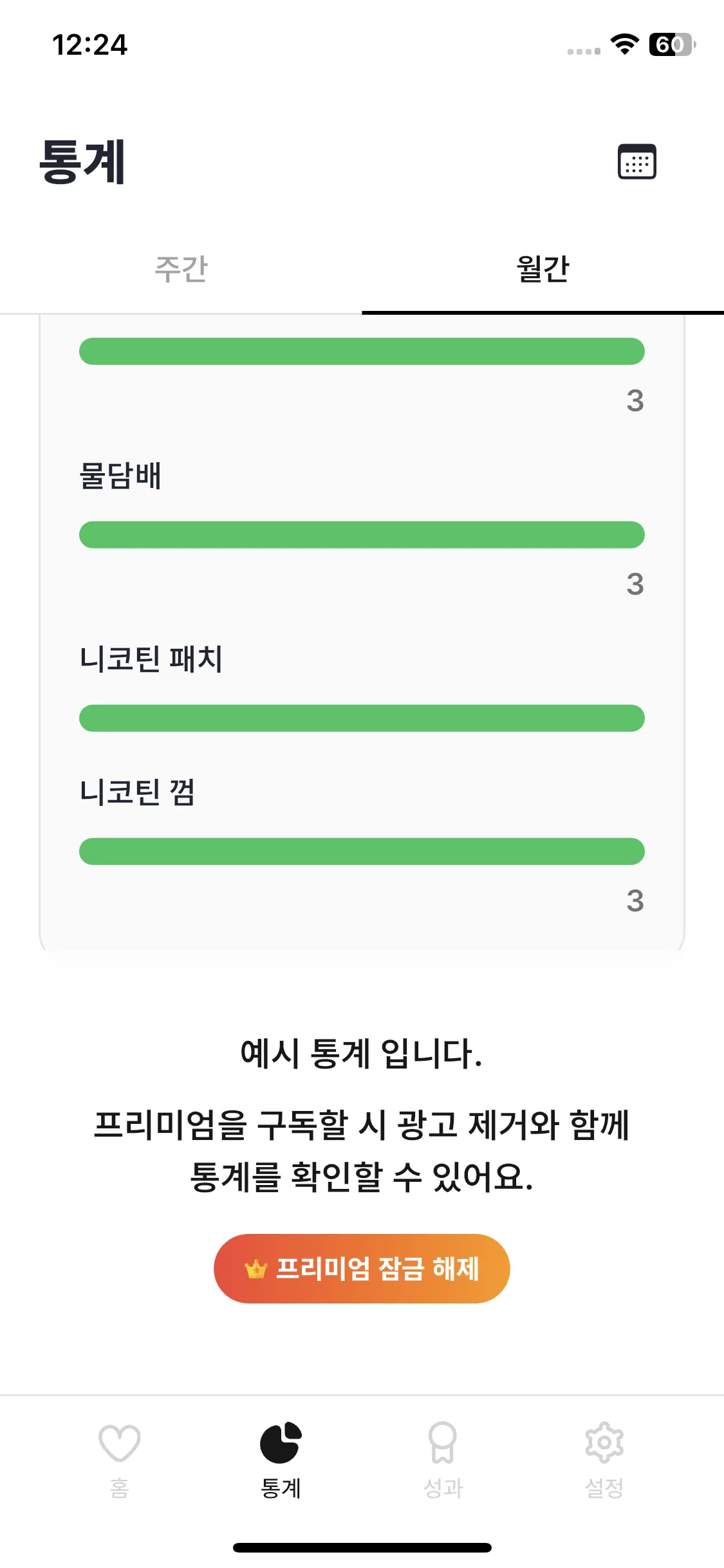Click the green bar under 물담배
This screenshot has width=724, height=1568.
click(x=362, y=535)
